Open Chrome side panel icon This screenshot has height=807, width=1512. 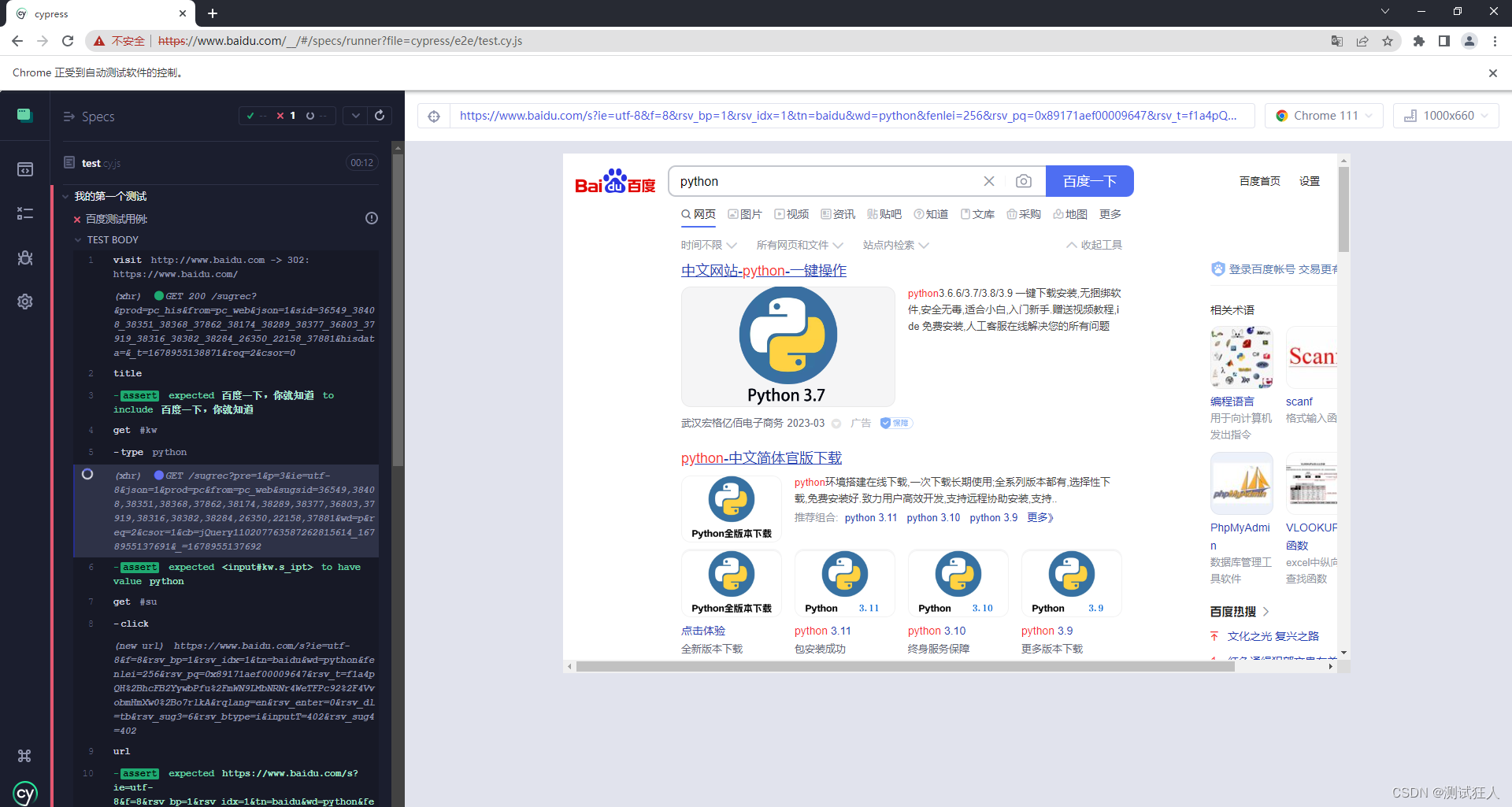click(x=1444, y=41)
